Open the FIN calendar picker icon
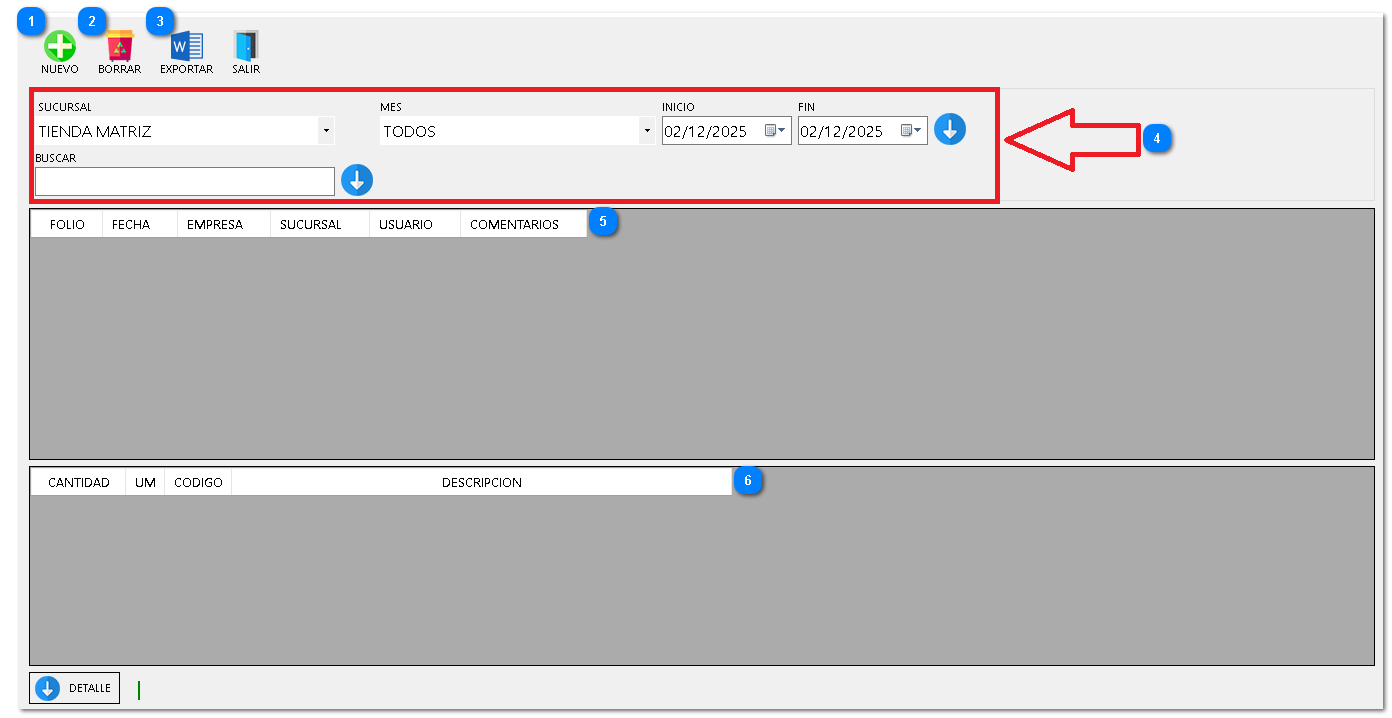 (x=912, y=131)
